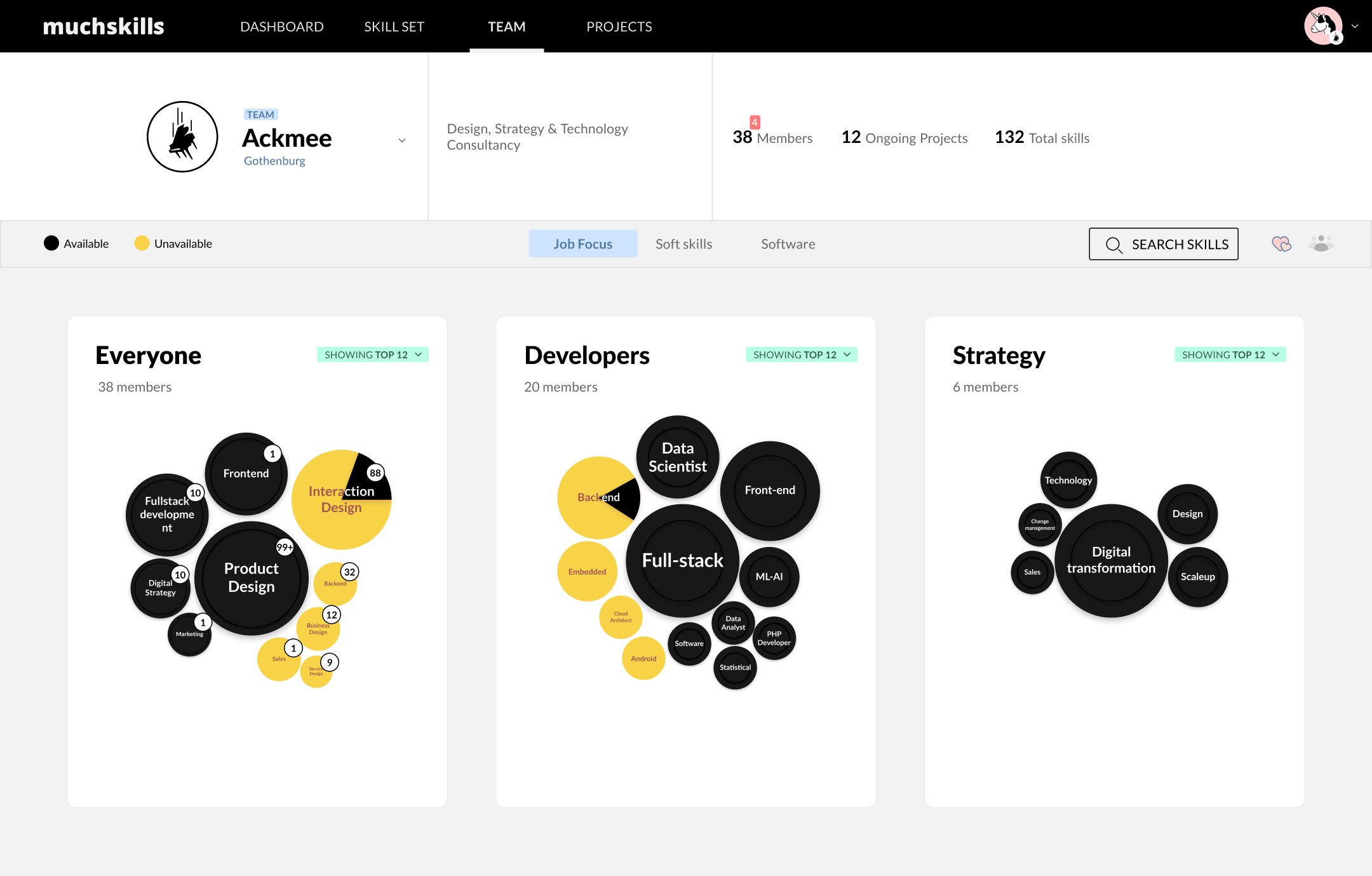Click the Ackmee team avatar image

[182, 137]
